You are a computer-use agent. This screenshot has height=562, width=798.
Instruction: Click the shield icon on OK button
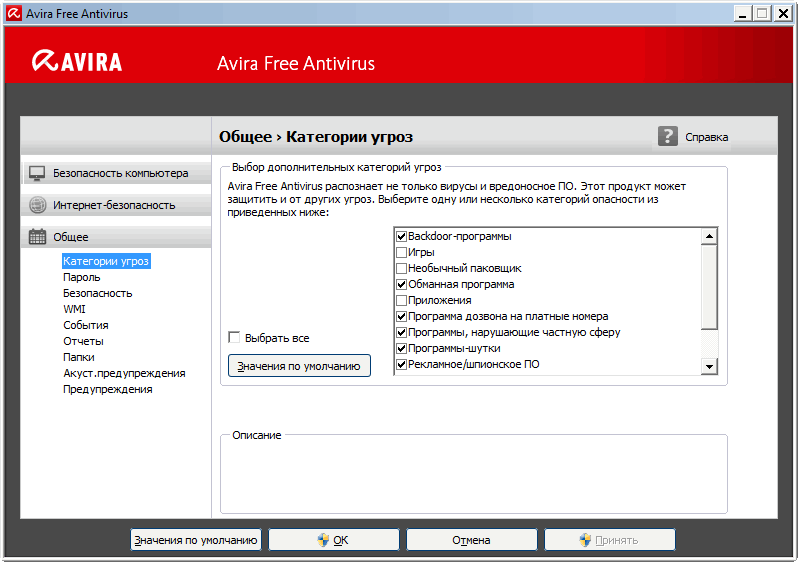[323, 540]
